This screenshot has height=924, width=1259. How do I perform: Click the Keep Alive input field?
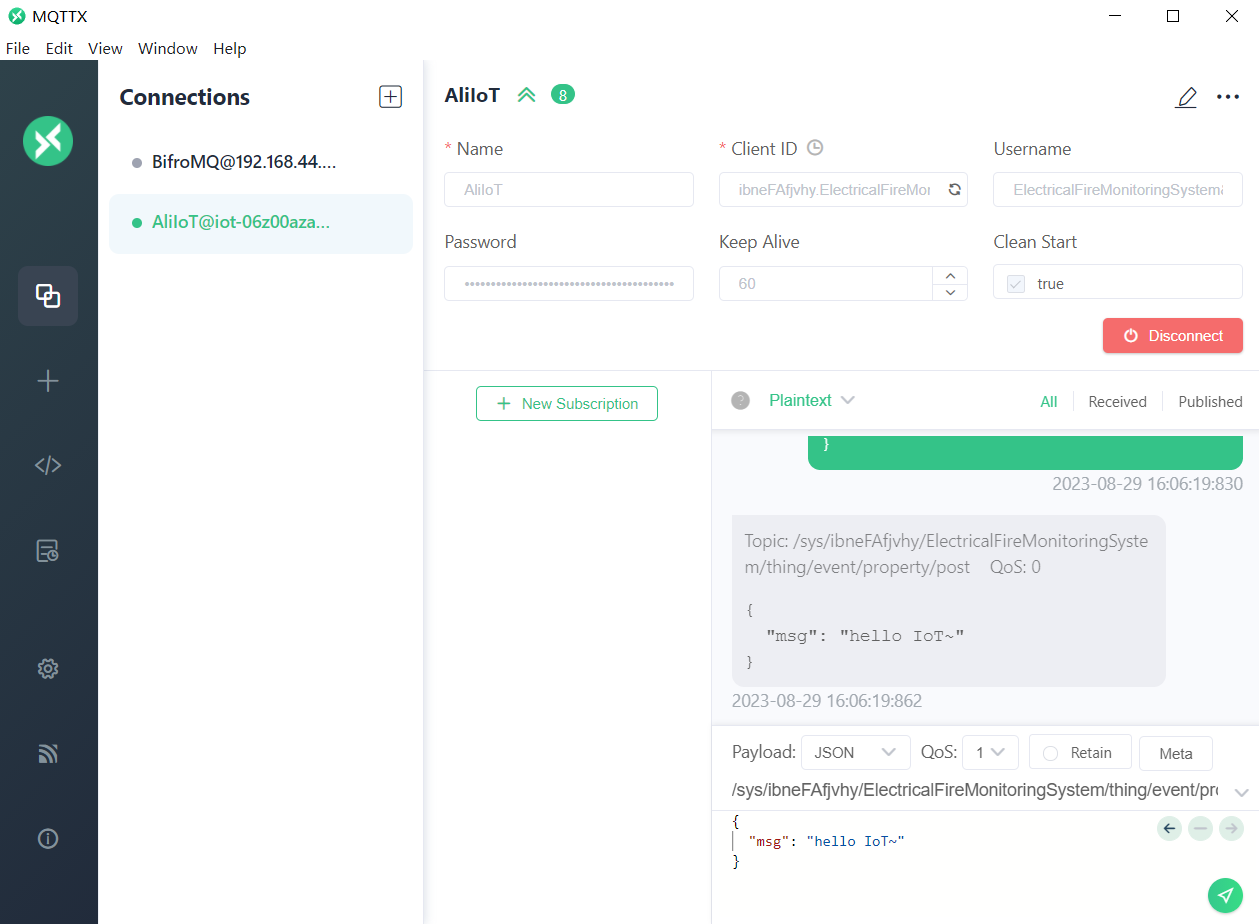826,283
